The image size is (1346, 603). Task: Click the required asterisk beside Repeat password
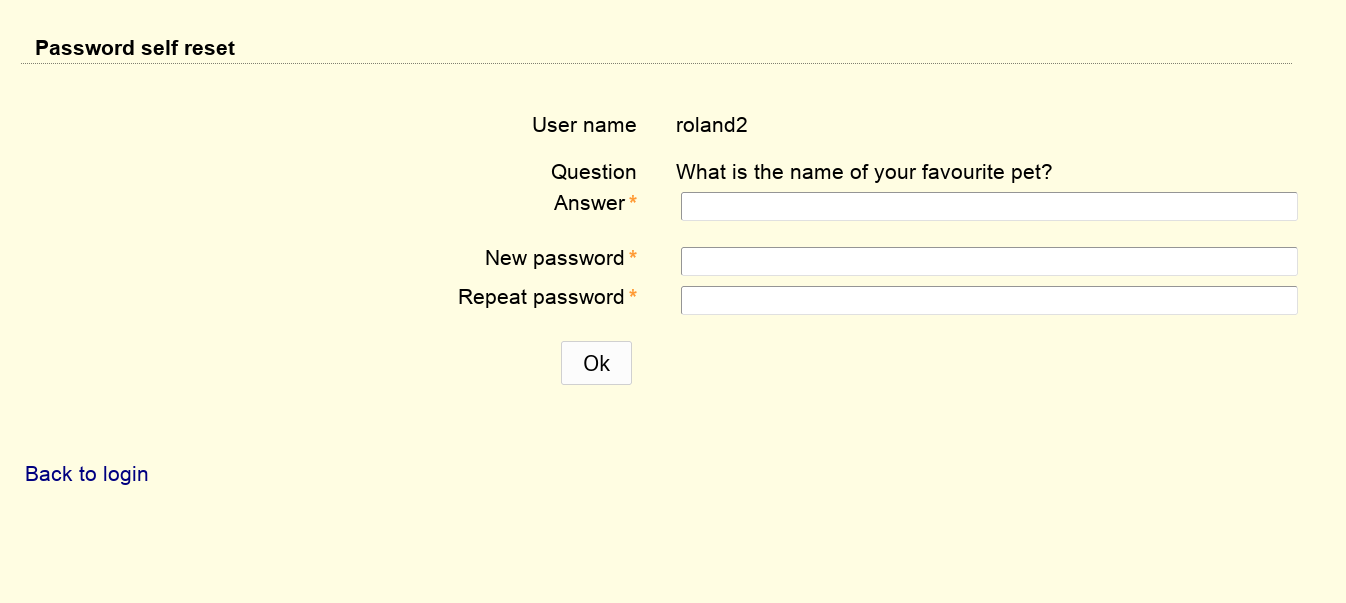tap(633, 298)
